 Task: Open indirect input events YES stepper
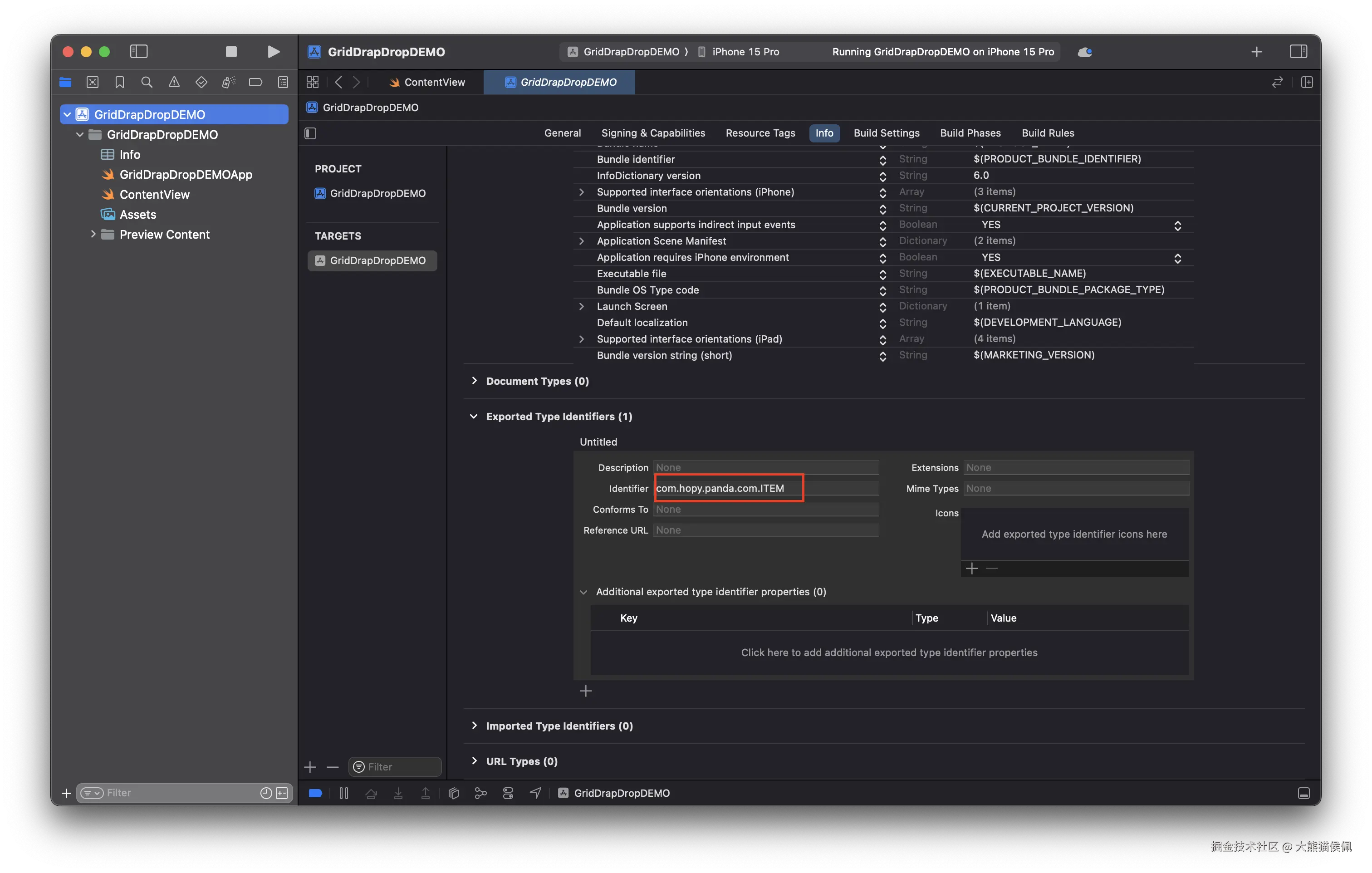tap(1177, 225)
